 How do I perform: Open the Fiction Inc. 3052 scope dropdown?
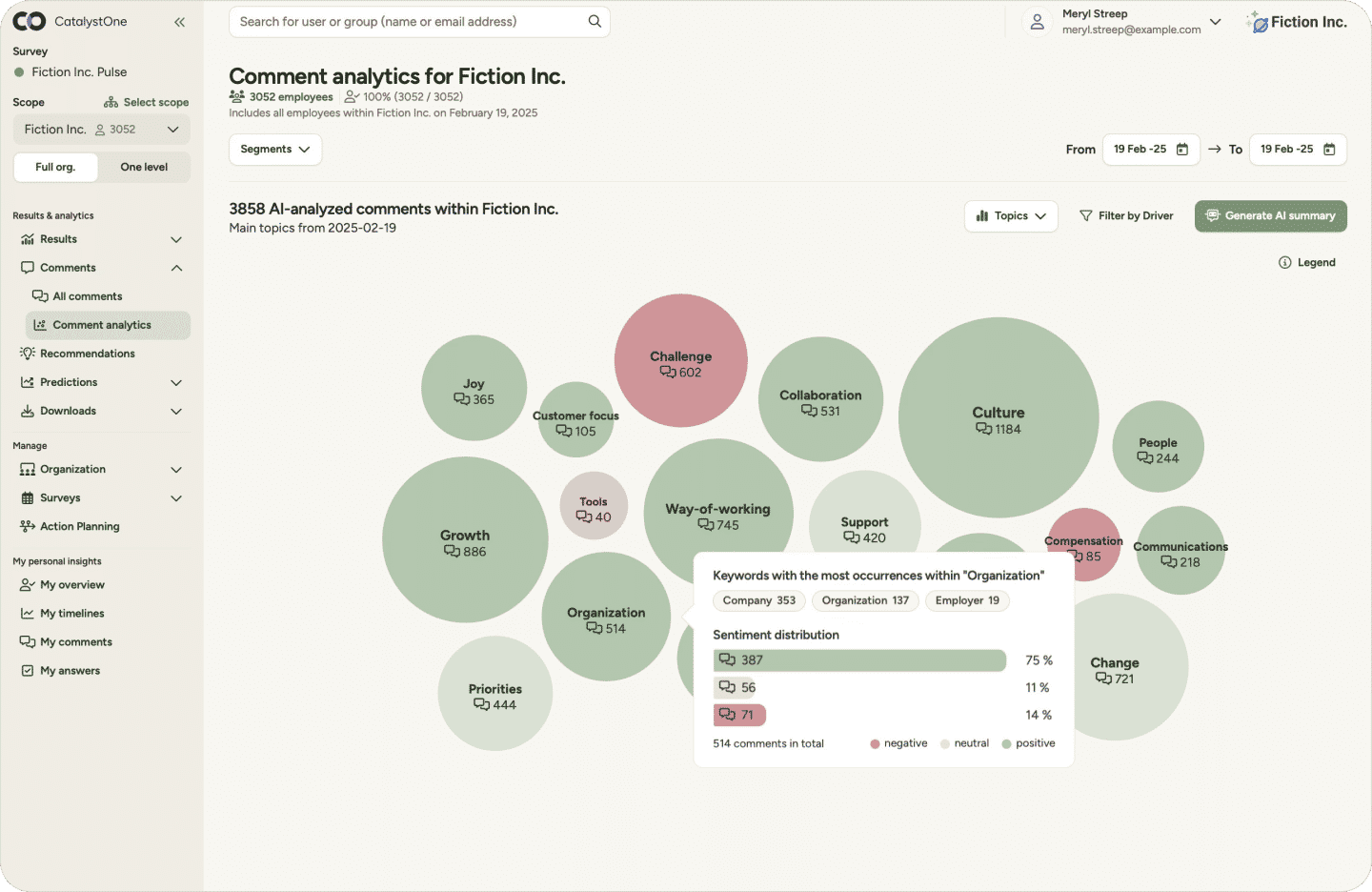point(102,130)
